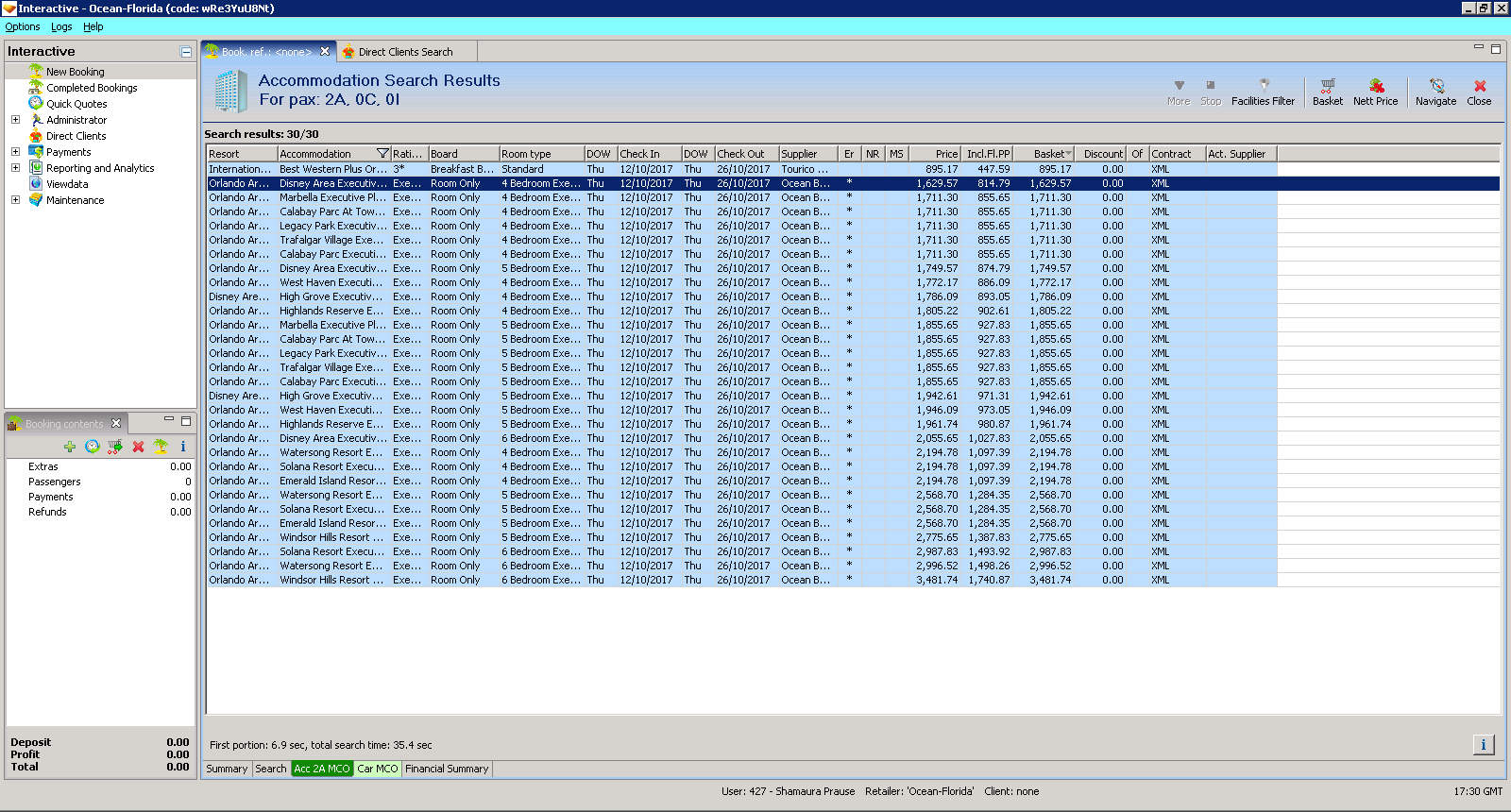Click the clock icon in Booking contents toolbar
The height and width of the screenshot is (812, 1511).
point(93,447)
